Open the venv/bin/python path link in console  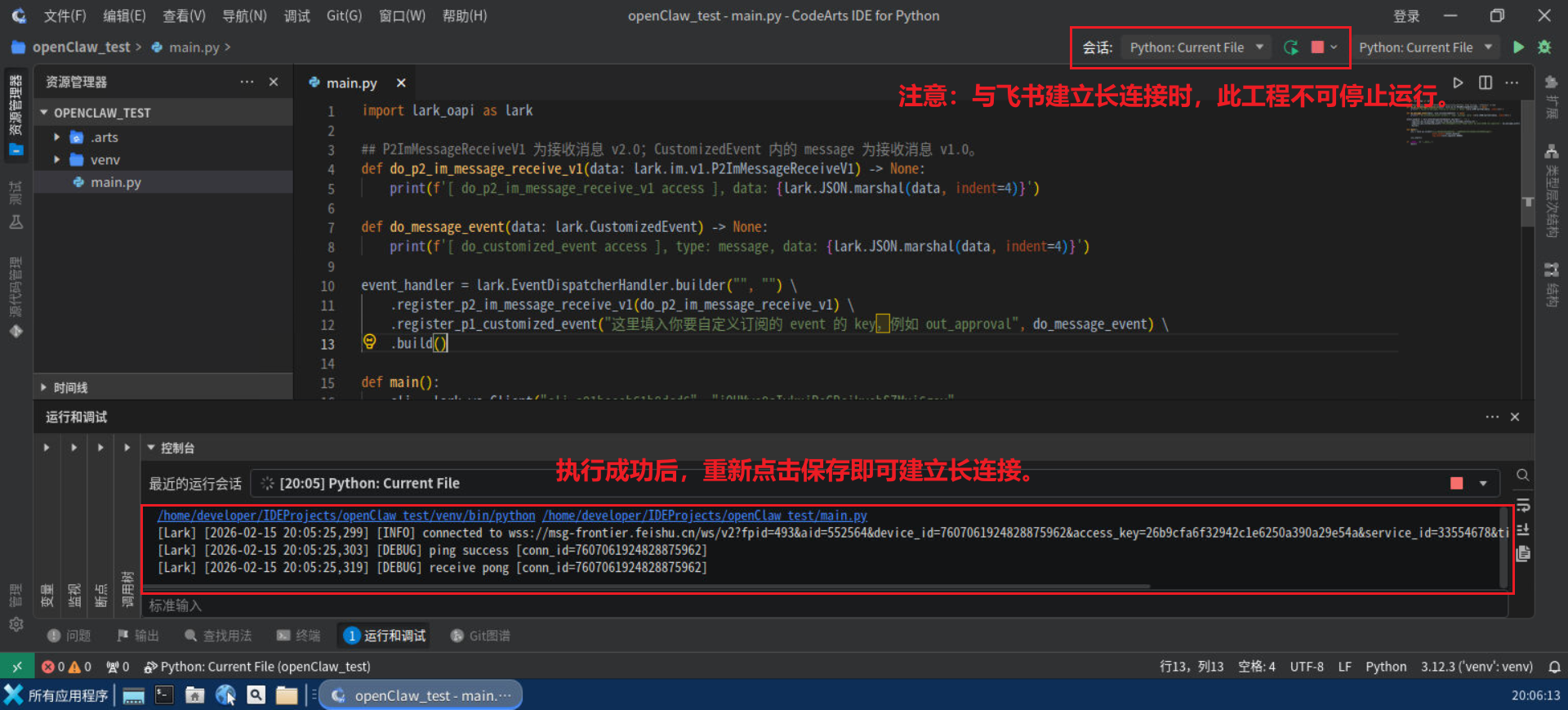(x=346, y=516)
